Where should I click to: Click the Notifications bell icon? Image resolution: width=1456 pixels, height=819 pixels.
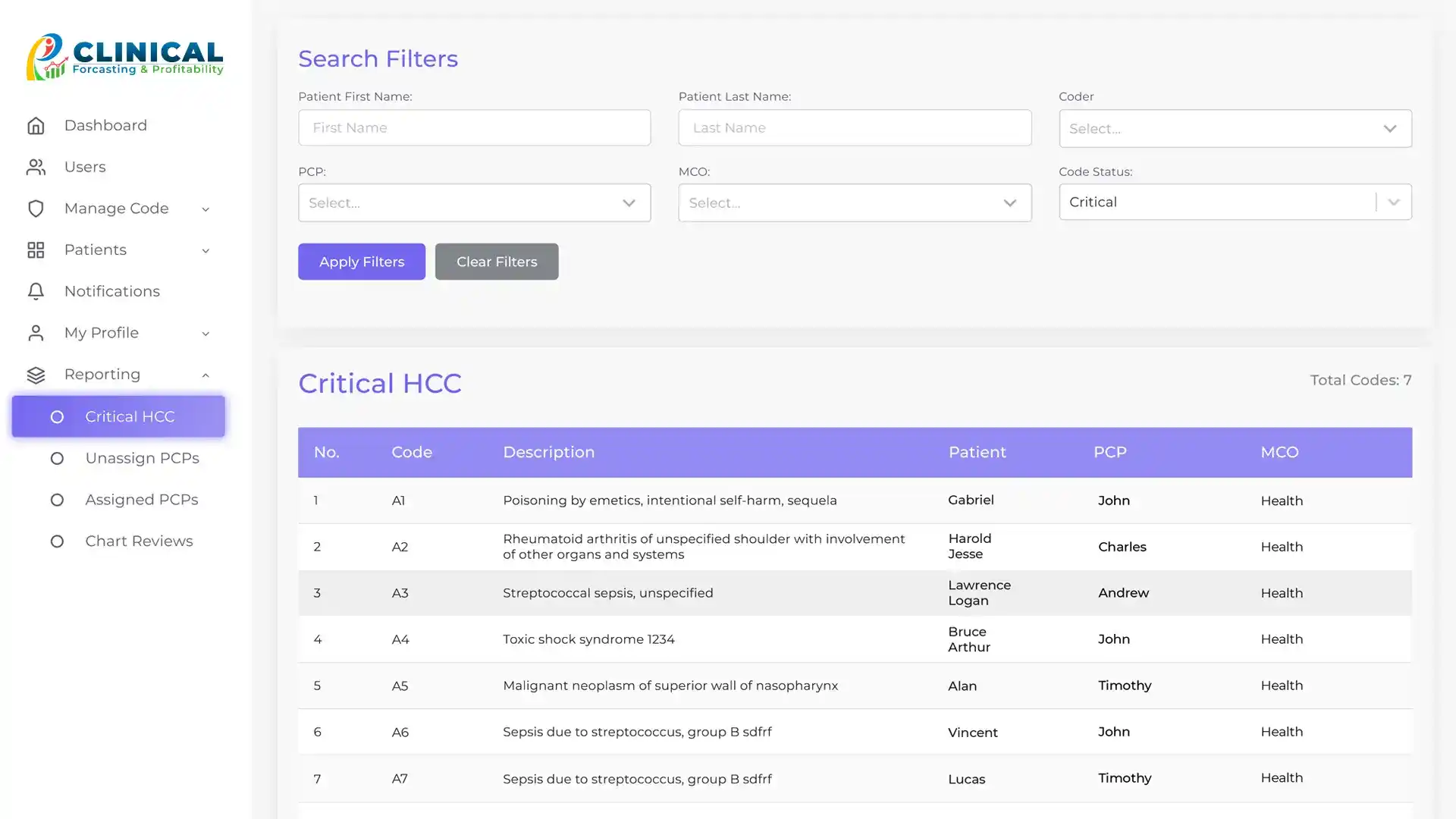pyautogui.click(x=36, y=292)
